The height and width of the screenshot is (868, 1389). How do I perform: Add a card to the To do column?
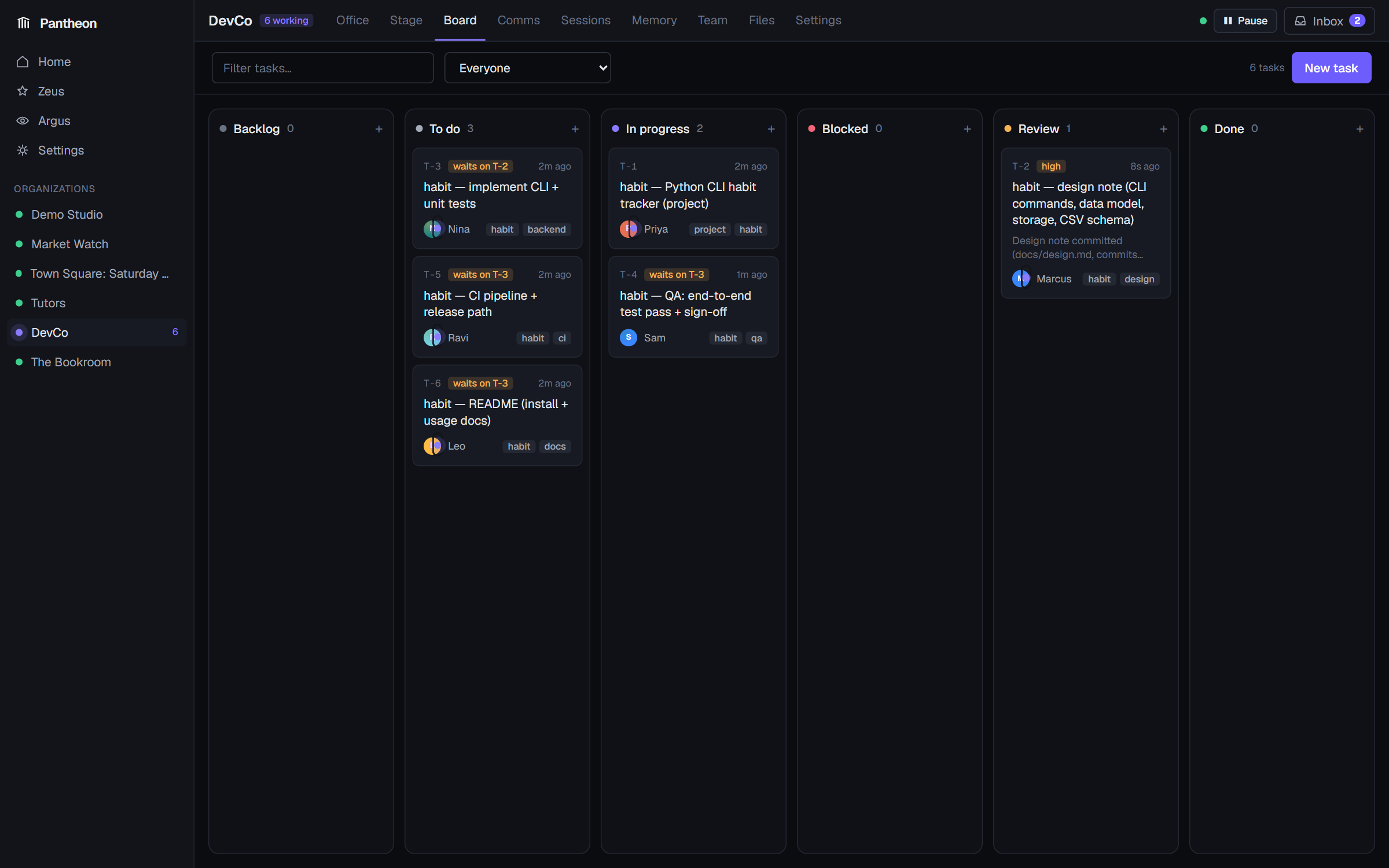coord(575,128)
